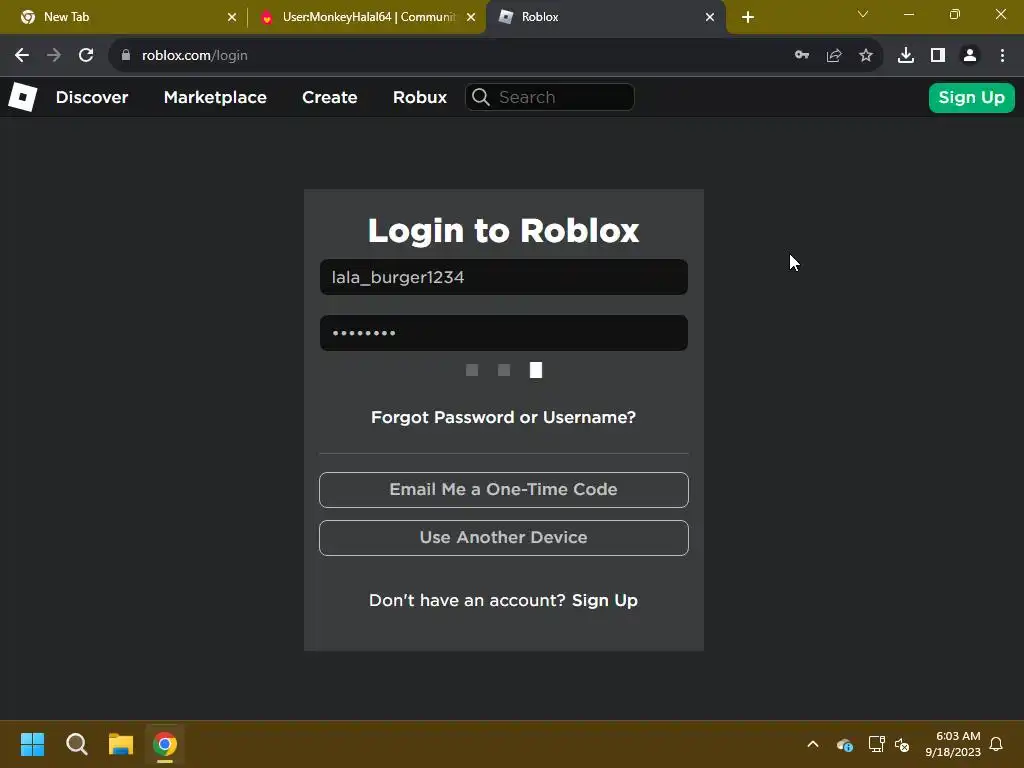The width and height of the screenshot is (1024, 768).
Task: Click the share page icon
Action: 834,56
